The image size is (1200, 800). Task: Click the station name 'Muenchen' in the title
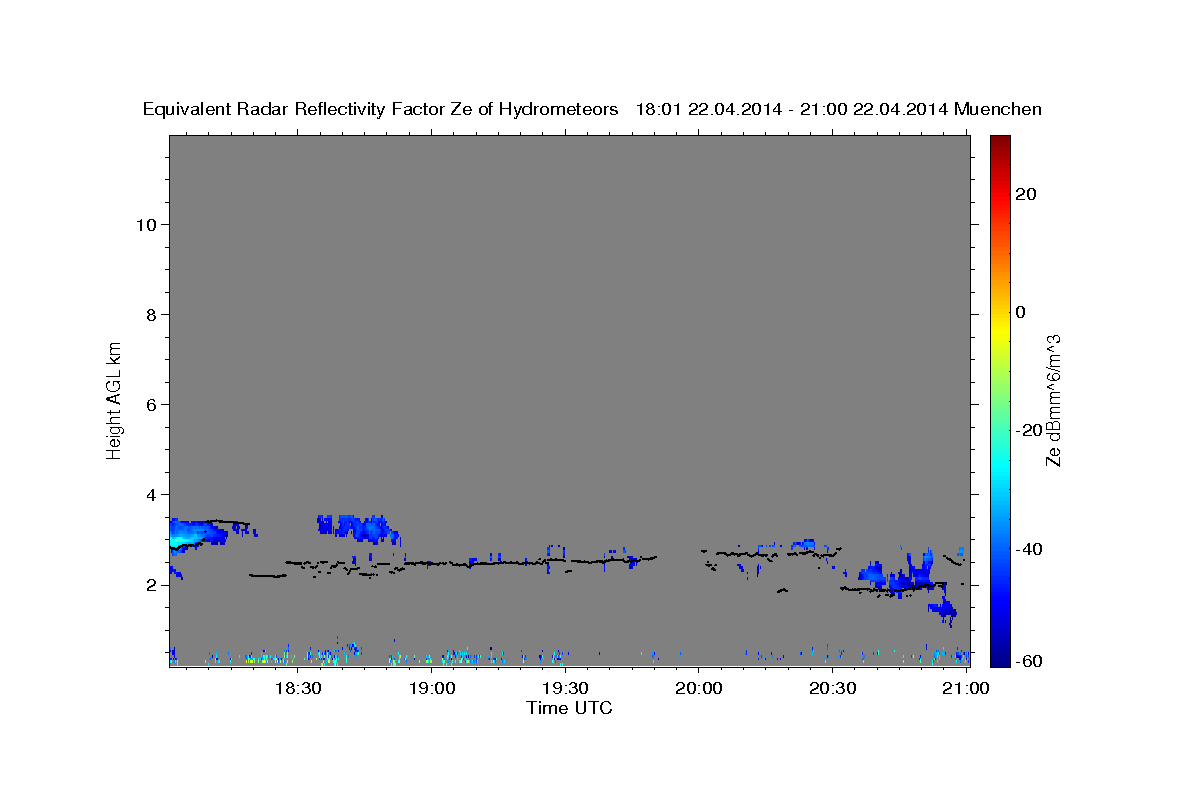click(x=999, y=110)
